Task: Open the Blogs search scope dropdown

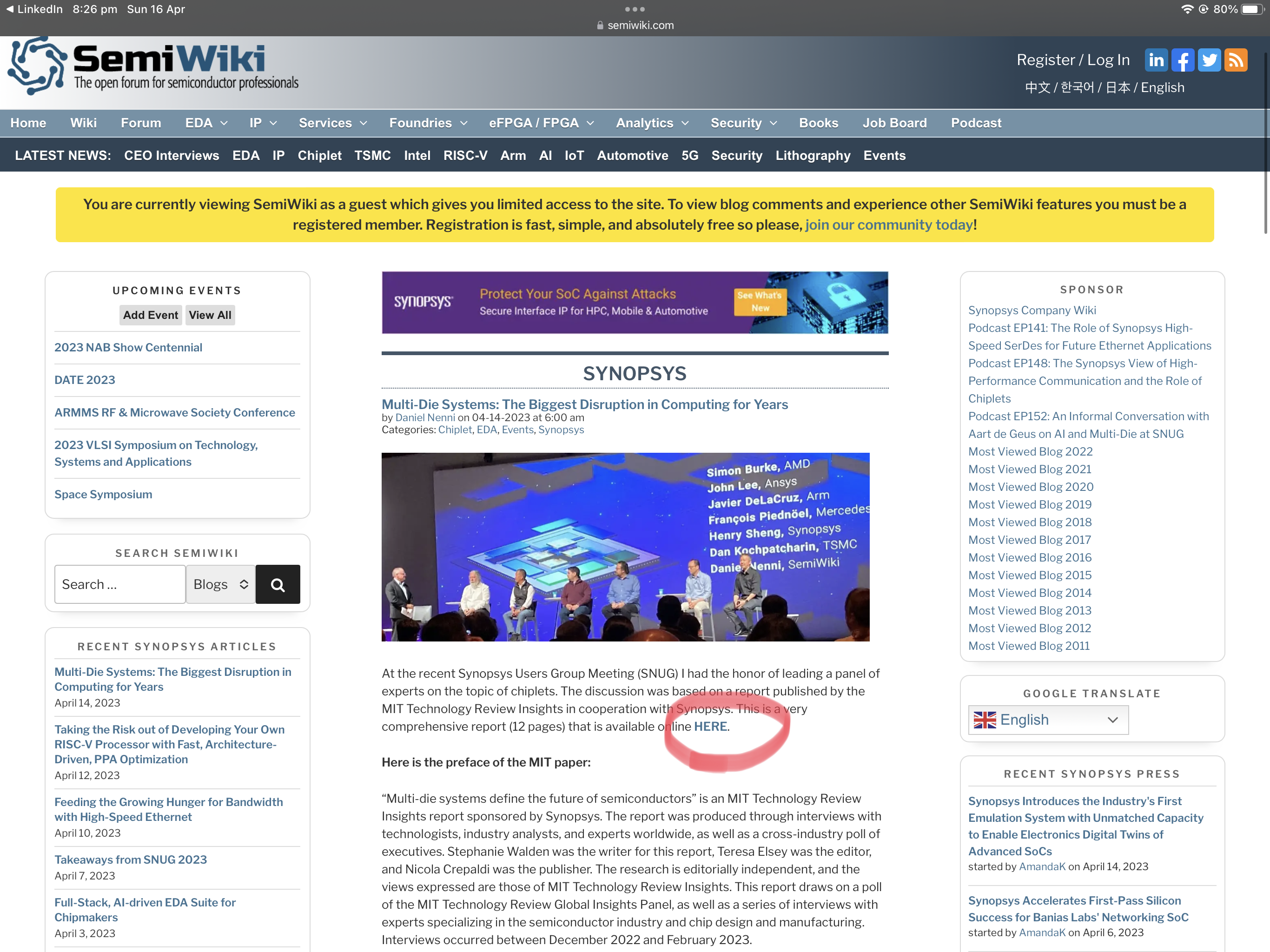Action: tap(220, 584)
